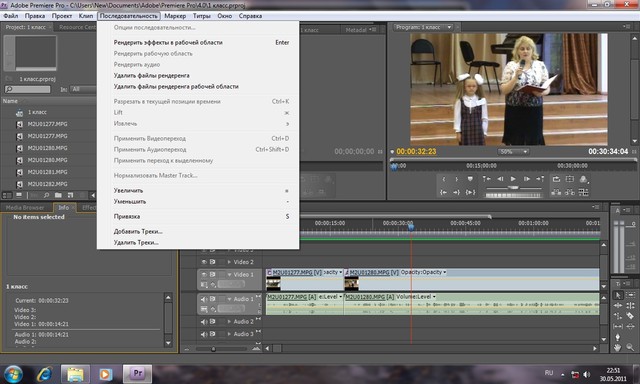Mute the Audio 1 track
The height and width of the screenshot is (384, 640).
204,299
